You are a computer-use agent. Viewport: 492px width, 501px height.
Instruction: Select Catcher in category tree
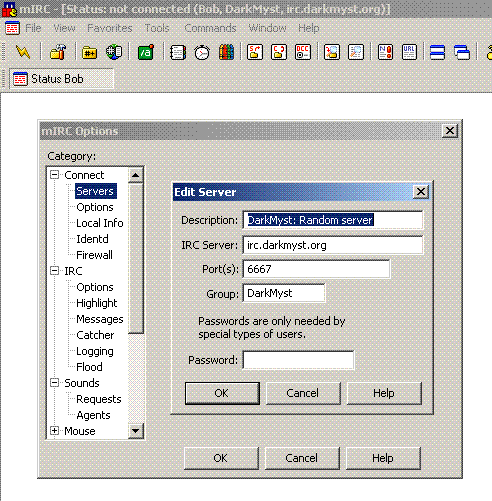pos(95,335)
